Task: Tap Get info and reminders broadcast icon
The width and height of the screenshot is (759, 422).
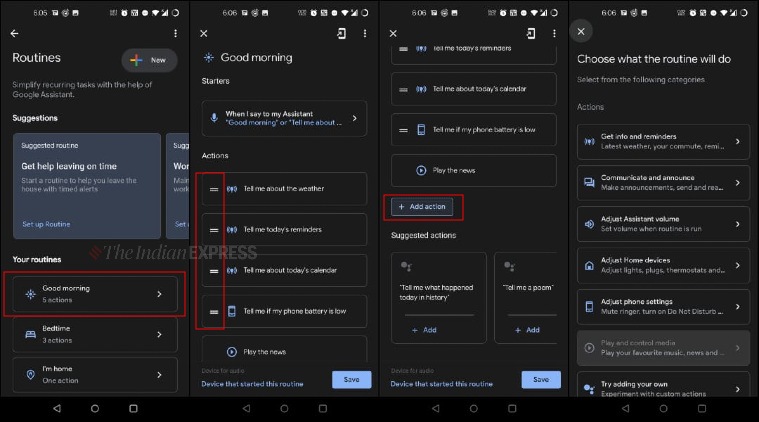Action: 589,141
